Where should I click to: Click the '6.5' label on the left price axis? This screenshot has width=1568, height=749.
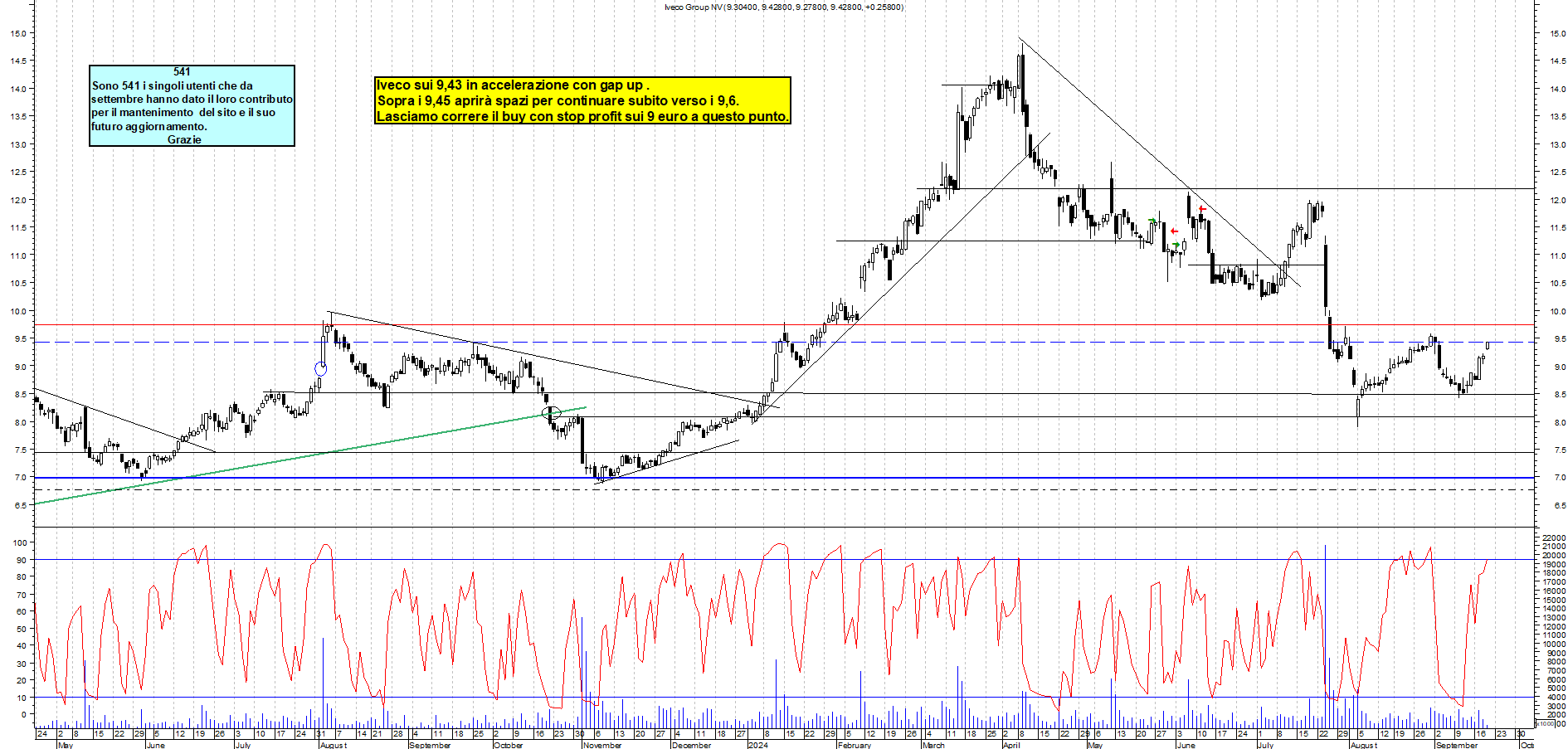pos(19,504)
